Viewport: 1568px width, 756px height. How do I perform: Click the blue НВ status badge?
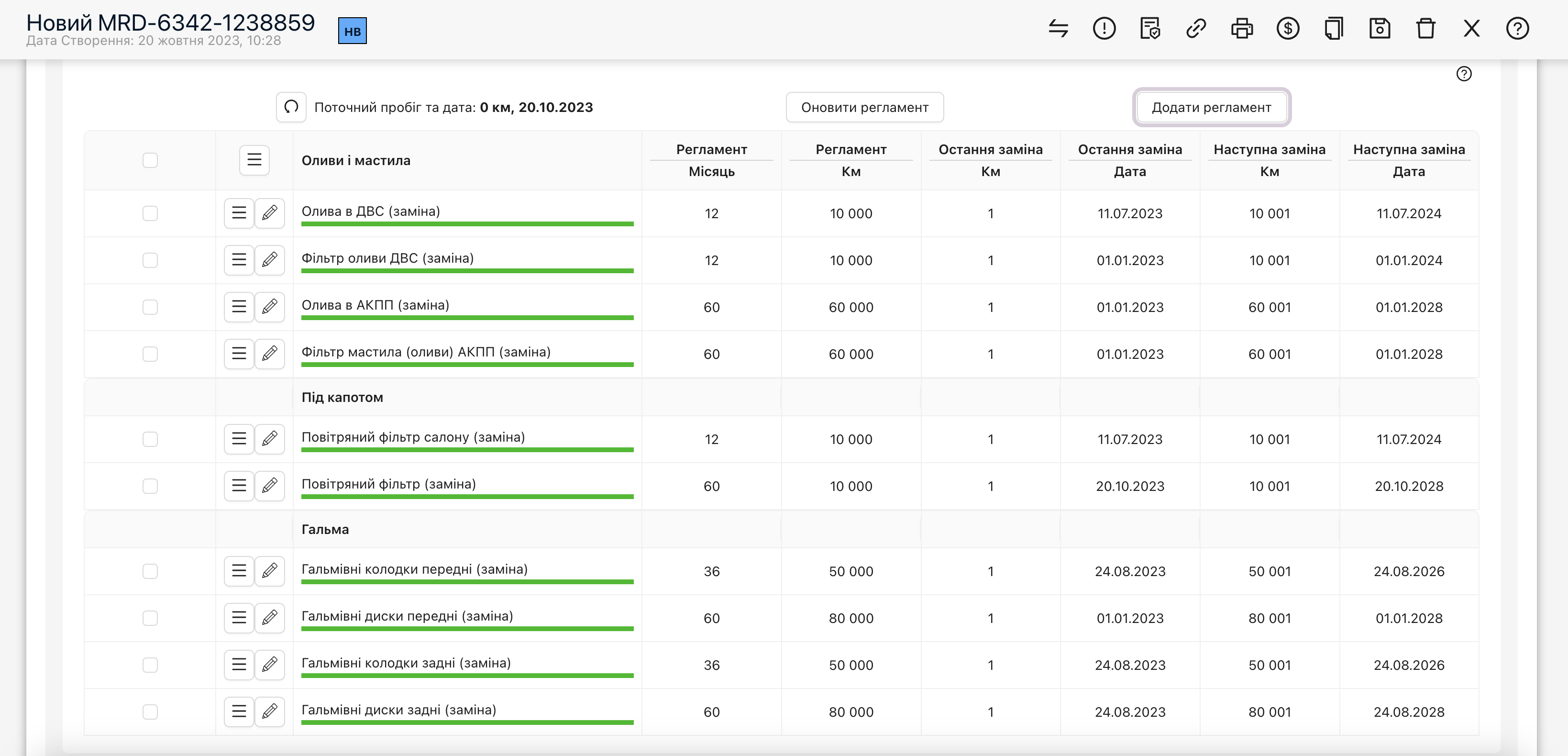tap(353, 31)
